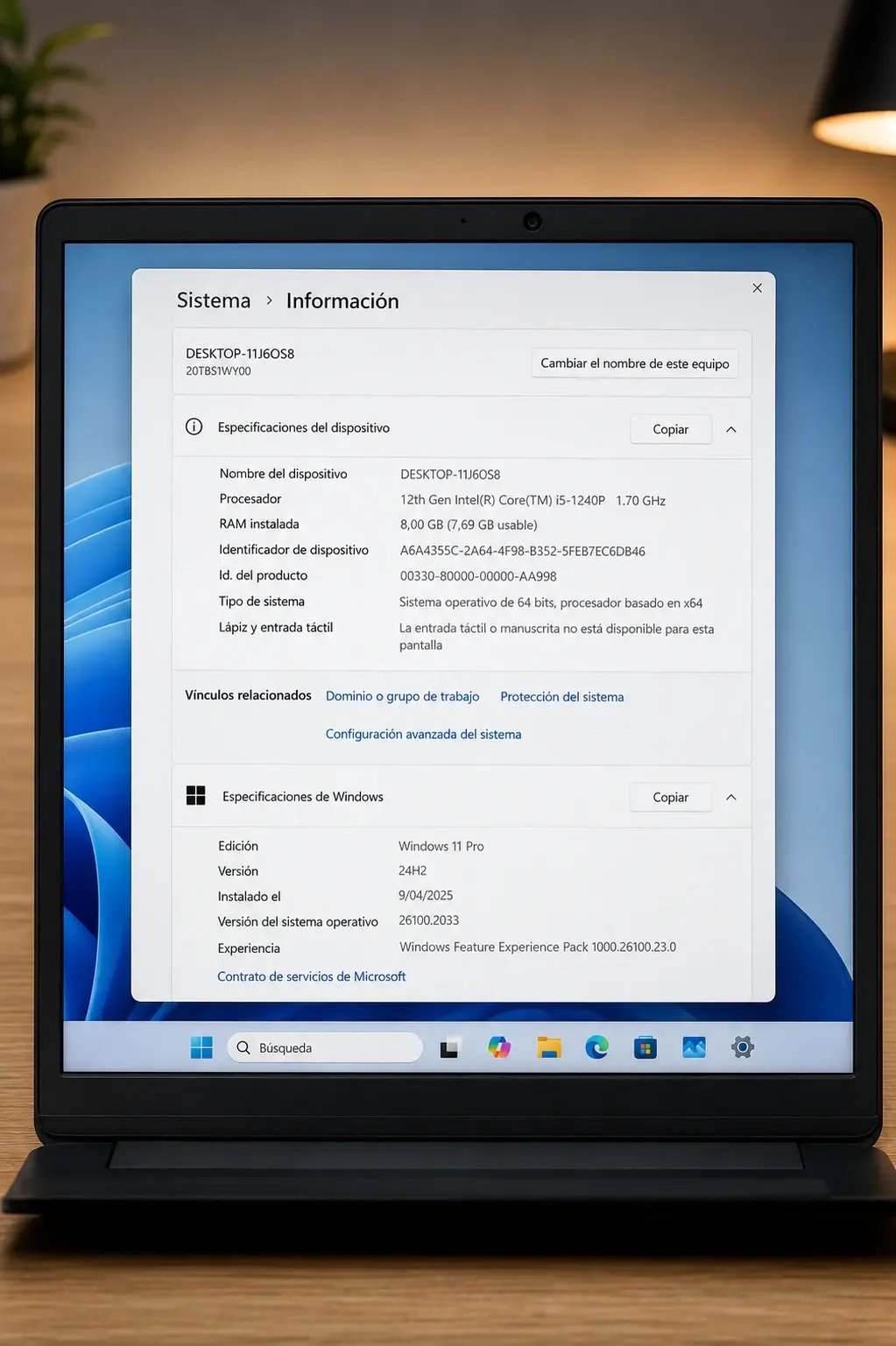Select OS build 26100.2033

coord(429,920)
